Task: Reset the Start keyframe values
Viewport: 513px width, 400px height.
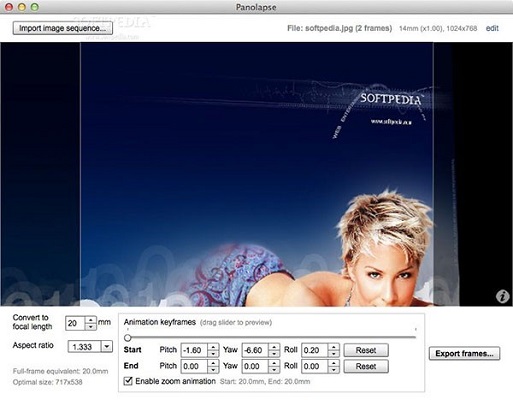Action: click(x=366, y=350)
